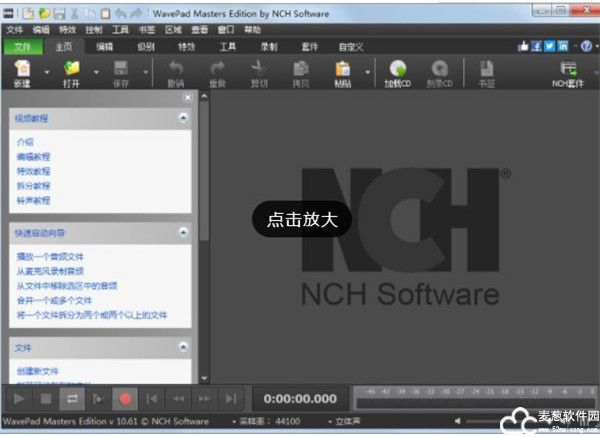Close the left sidebar panel with X

click(x=187, y=98)
